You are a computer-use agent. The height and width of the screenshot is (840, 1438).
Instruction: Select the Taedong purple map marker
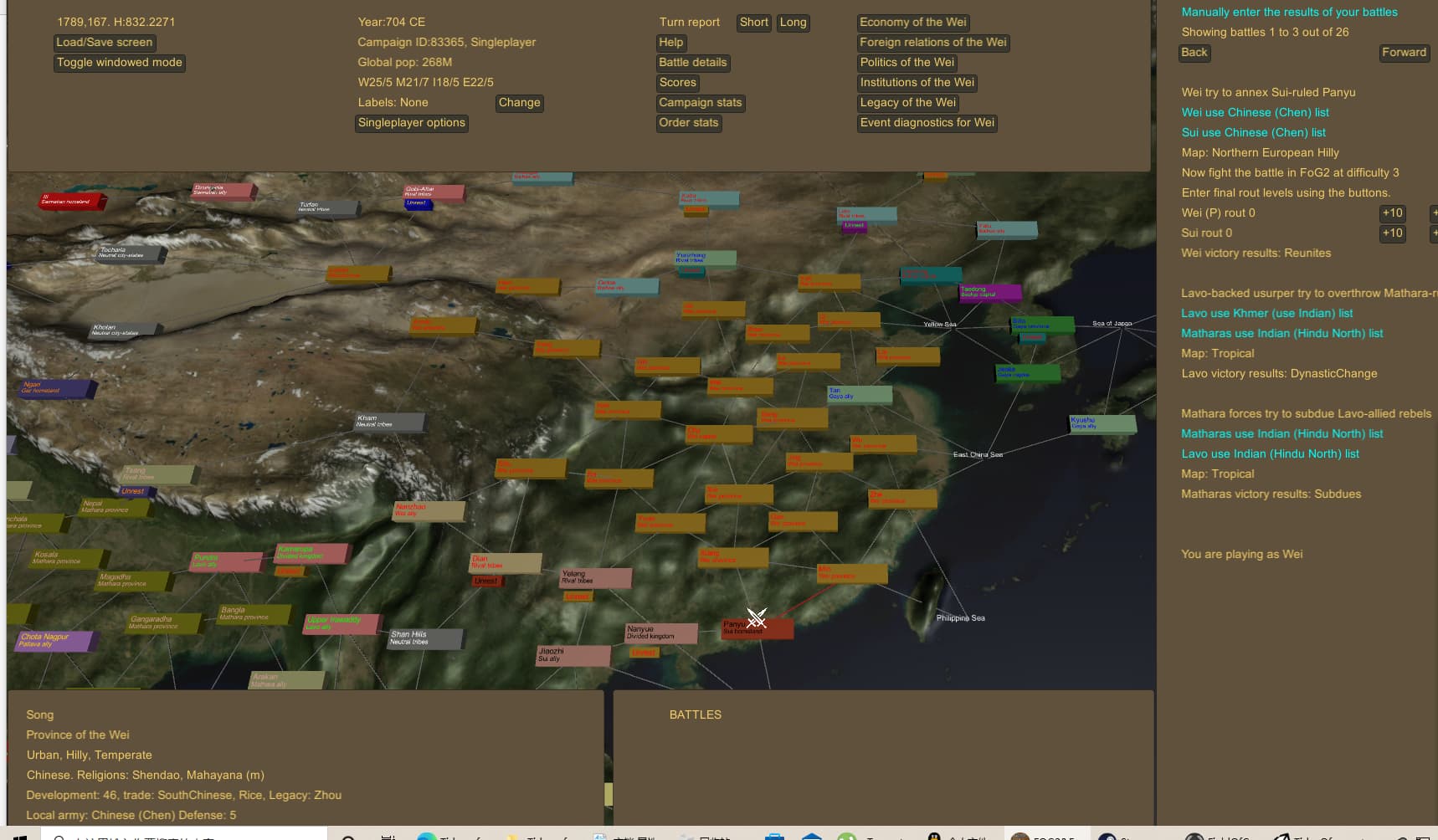[990, 293]
